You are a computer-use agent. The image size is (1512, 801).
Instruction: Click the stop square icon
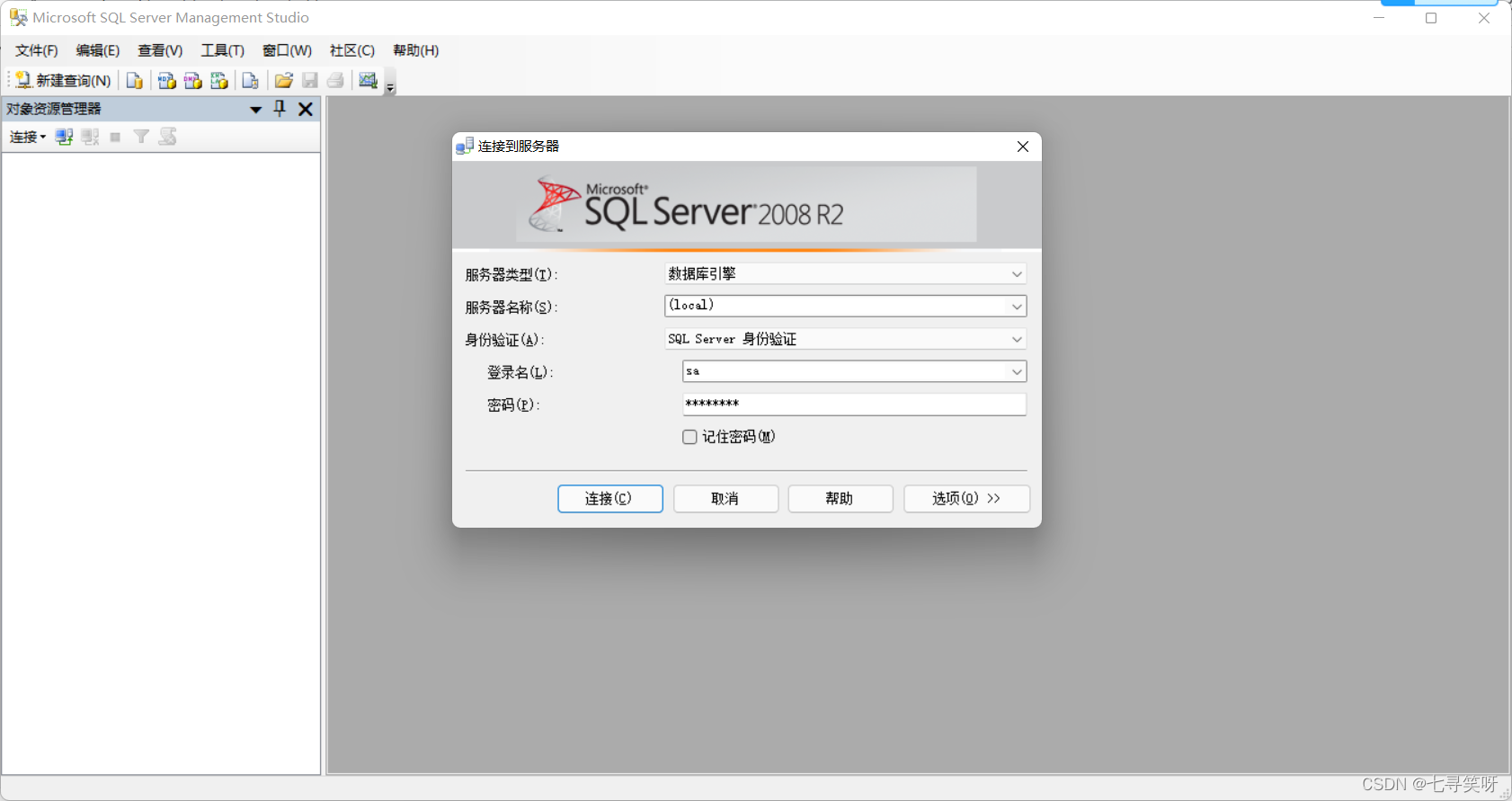pyautogui.click(x=115, y=137)
